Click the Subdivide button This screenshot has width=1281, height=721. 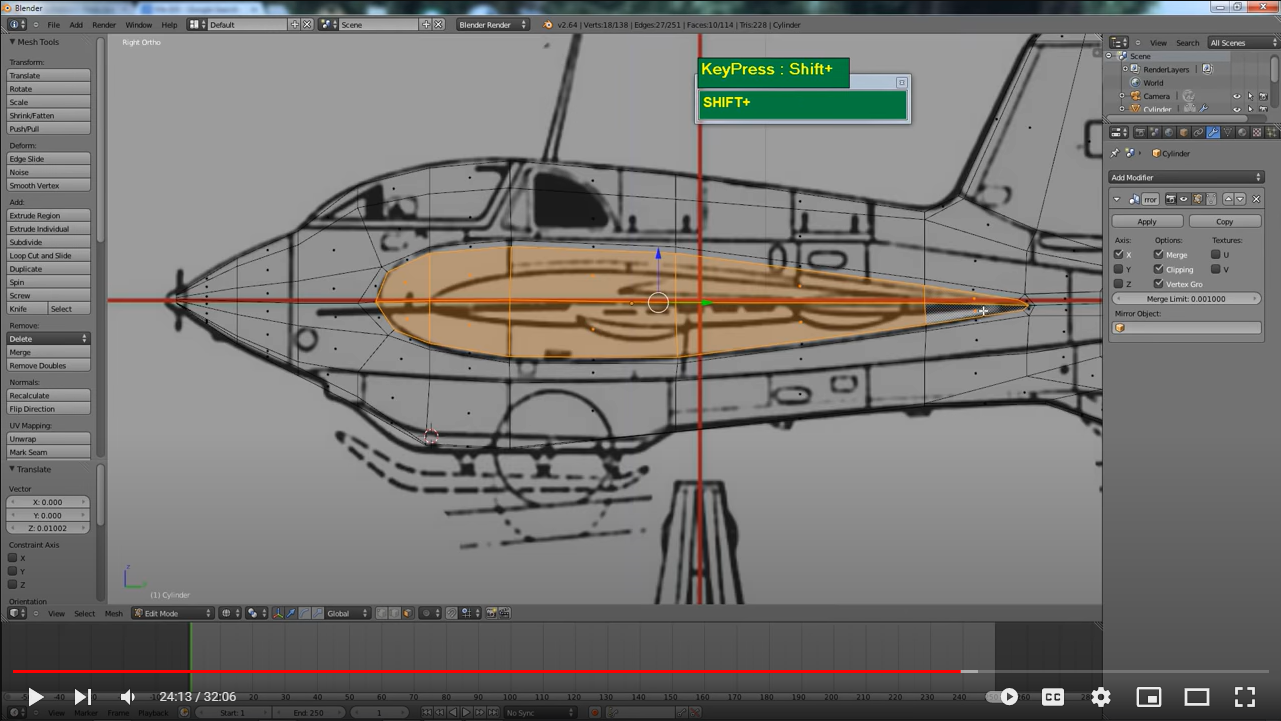click(49, 242)
